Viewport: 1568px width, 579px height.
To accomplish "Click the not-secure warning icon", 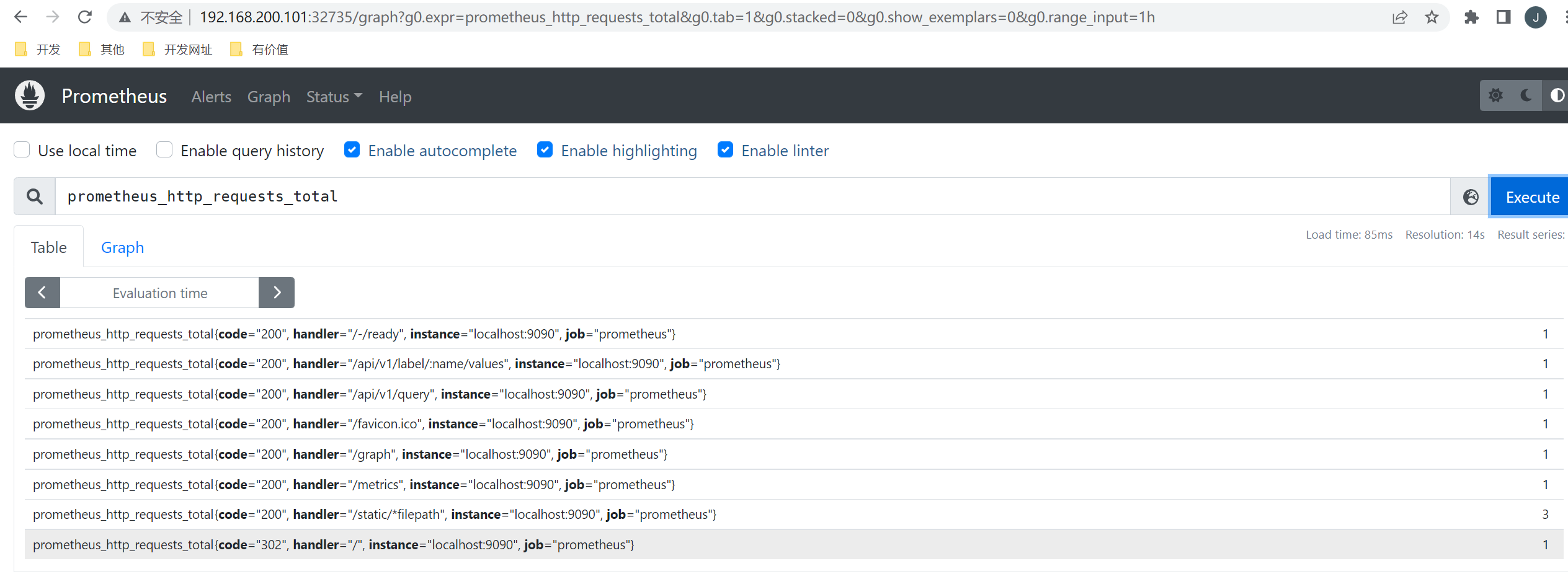I will (x=125, y=17).
